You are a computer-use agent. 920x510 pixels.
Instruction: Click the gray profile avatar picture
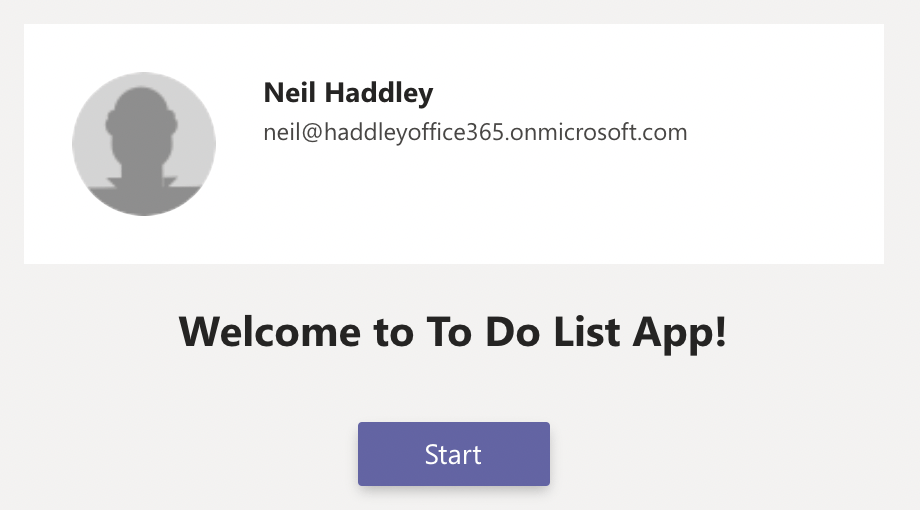click(144, 144)
